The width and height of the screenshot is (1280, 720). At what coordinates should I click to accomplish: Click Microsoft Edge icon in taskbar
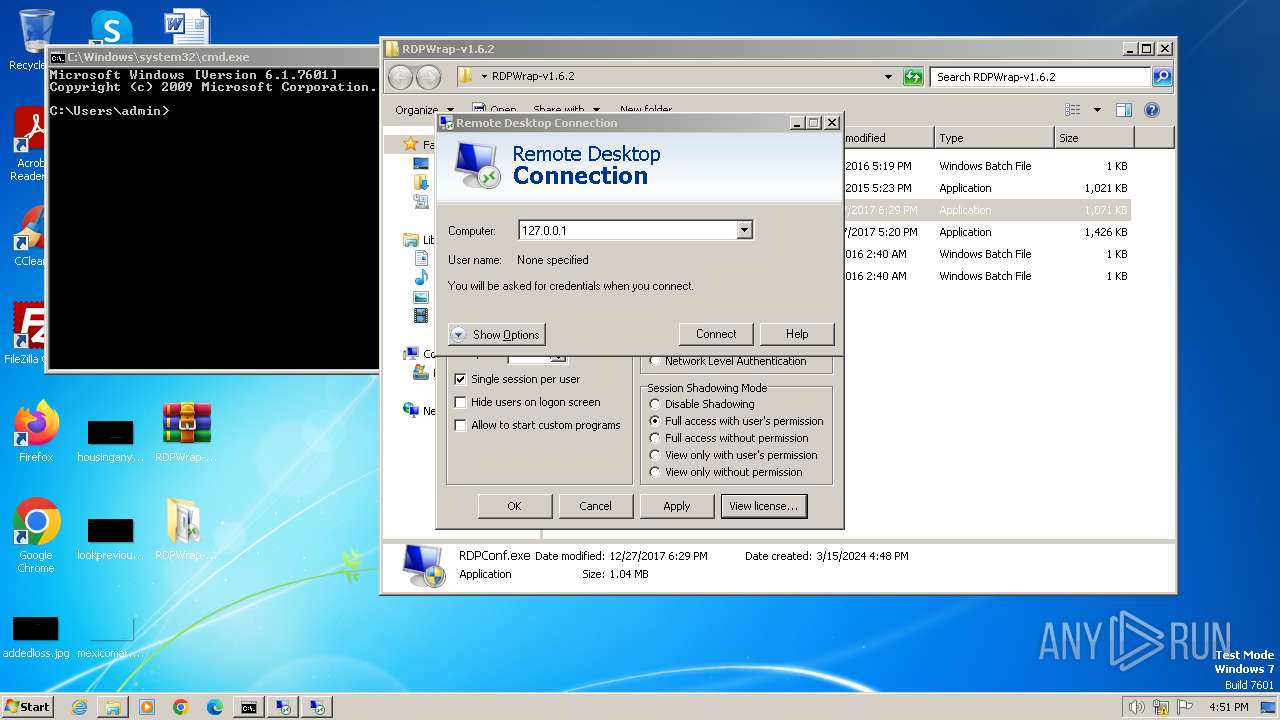click(x=215, y=707)
